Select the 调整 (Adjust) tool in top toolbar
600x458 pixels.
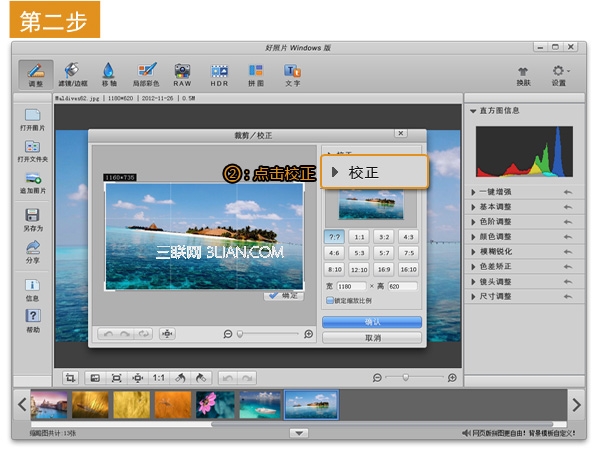(36, 74)
